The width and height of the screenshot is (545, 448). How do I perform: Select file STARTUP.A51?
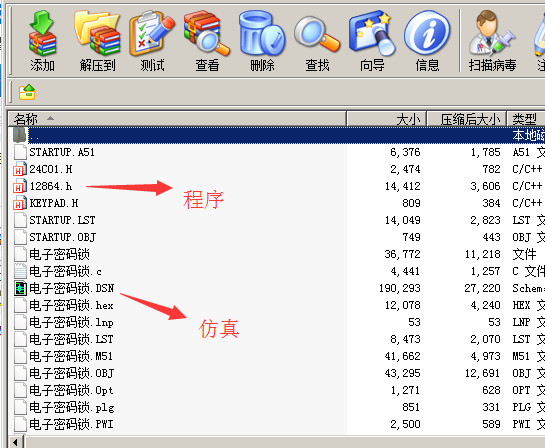point(62,152)
